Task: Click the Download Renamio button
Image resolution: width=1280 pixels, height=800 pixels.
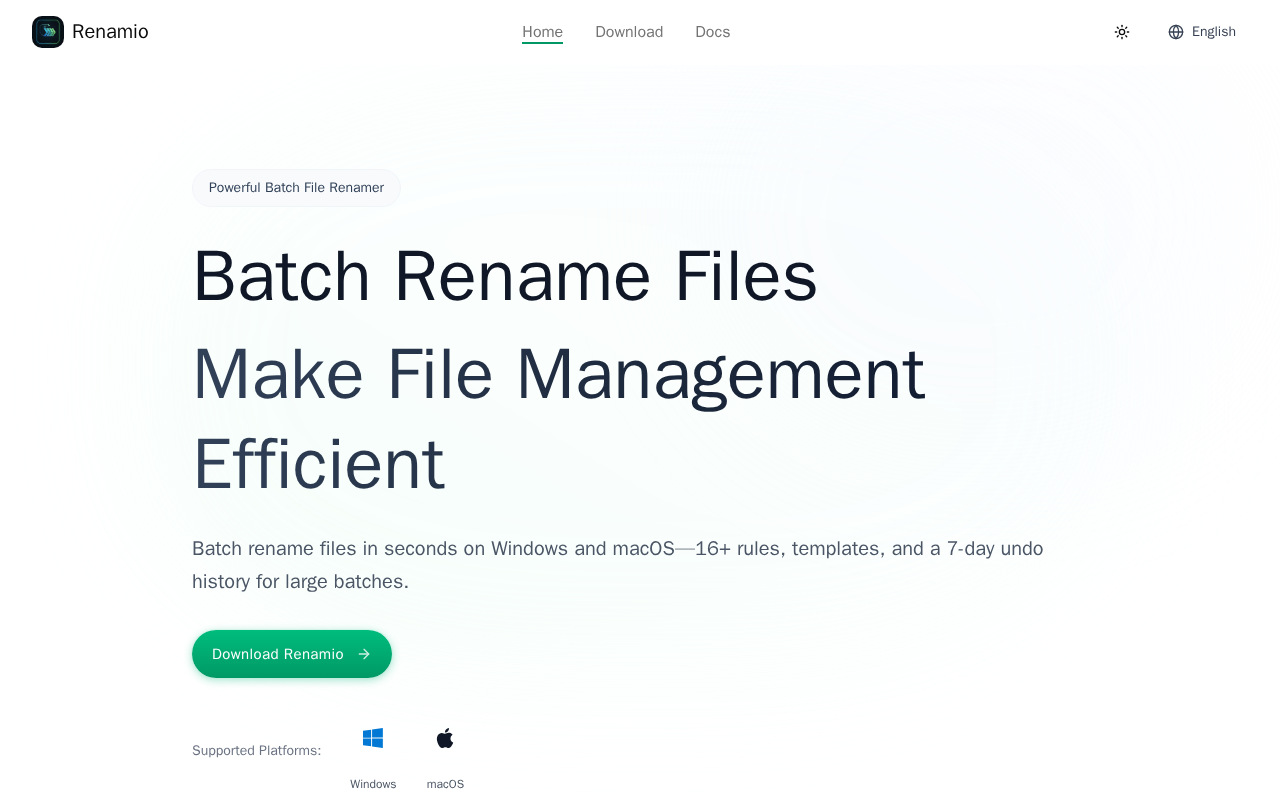Action: (x=292, y=654)
